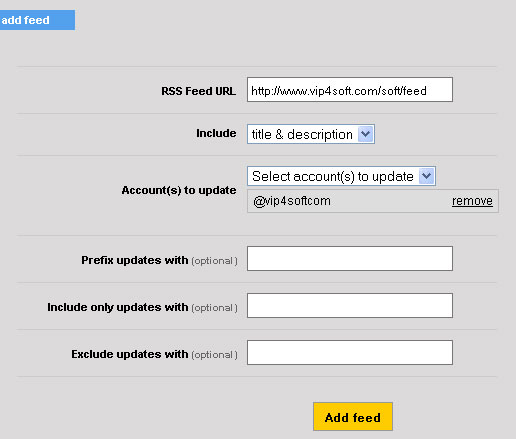Focus the Prefix updates with field

[350, 258]
